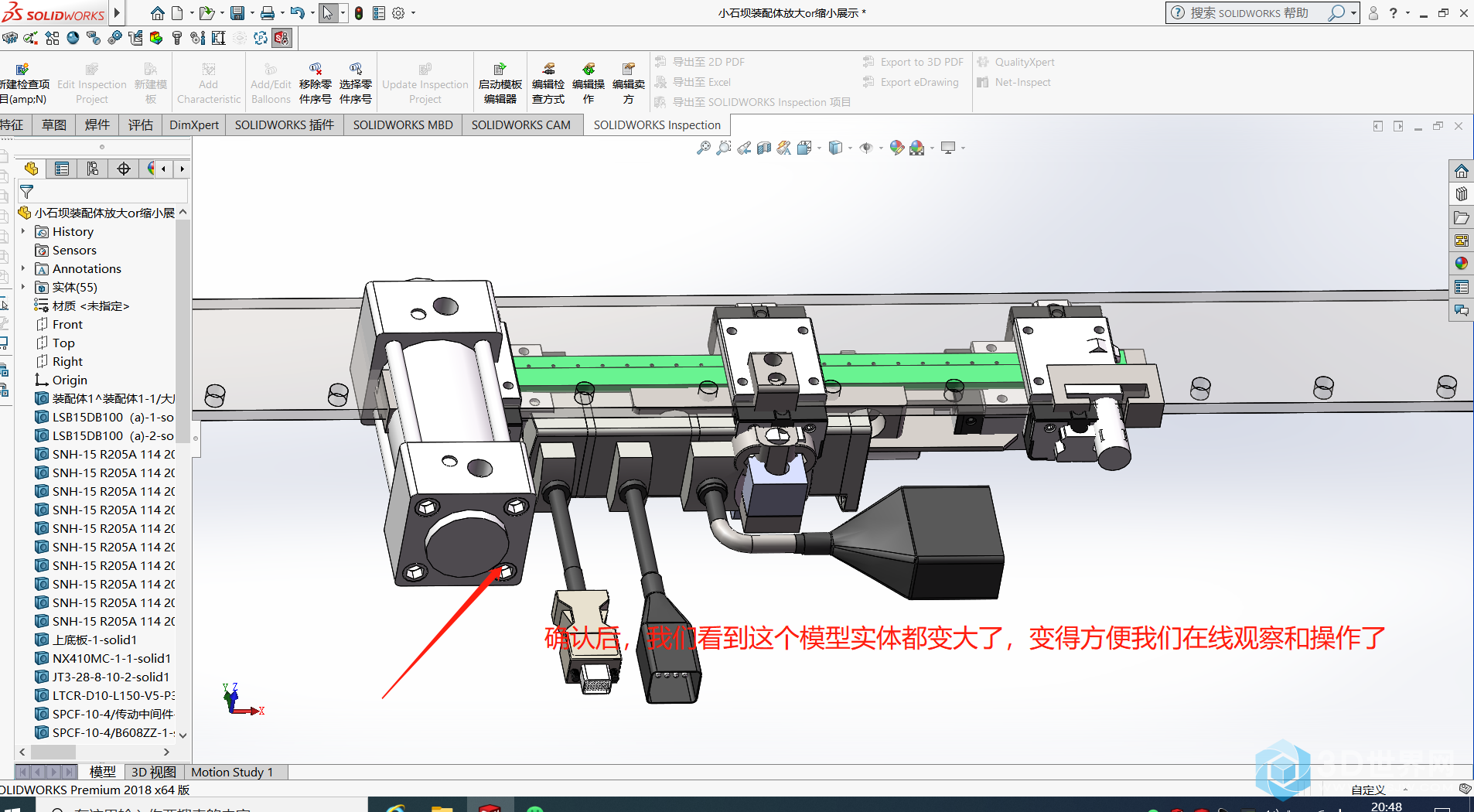
Task: Open the Hide/Show Items dropdown arrow
Action: tap(881, 148)
